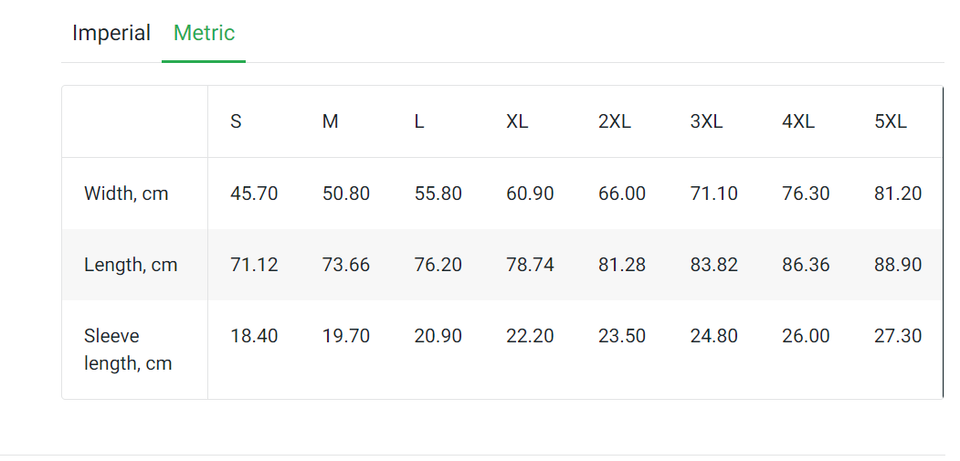
Task: Select the 45.70 width value for S
Action: click(x=254, y=194)
